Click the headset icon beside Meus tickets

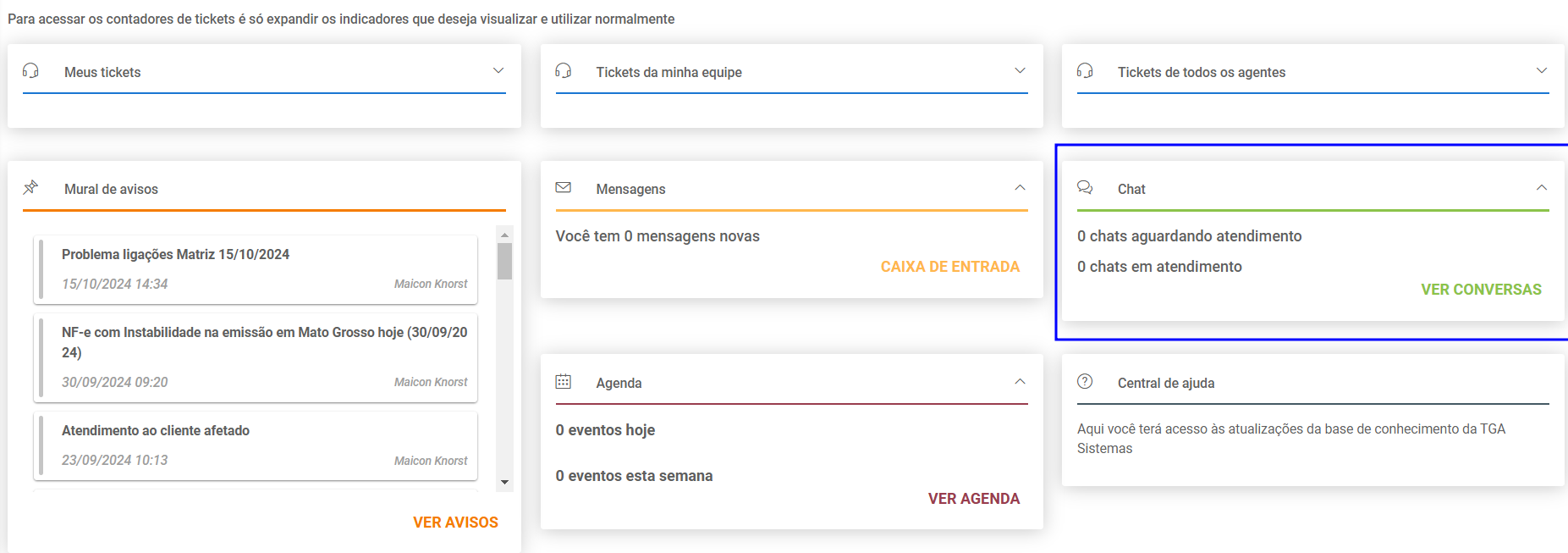31,71
